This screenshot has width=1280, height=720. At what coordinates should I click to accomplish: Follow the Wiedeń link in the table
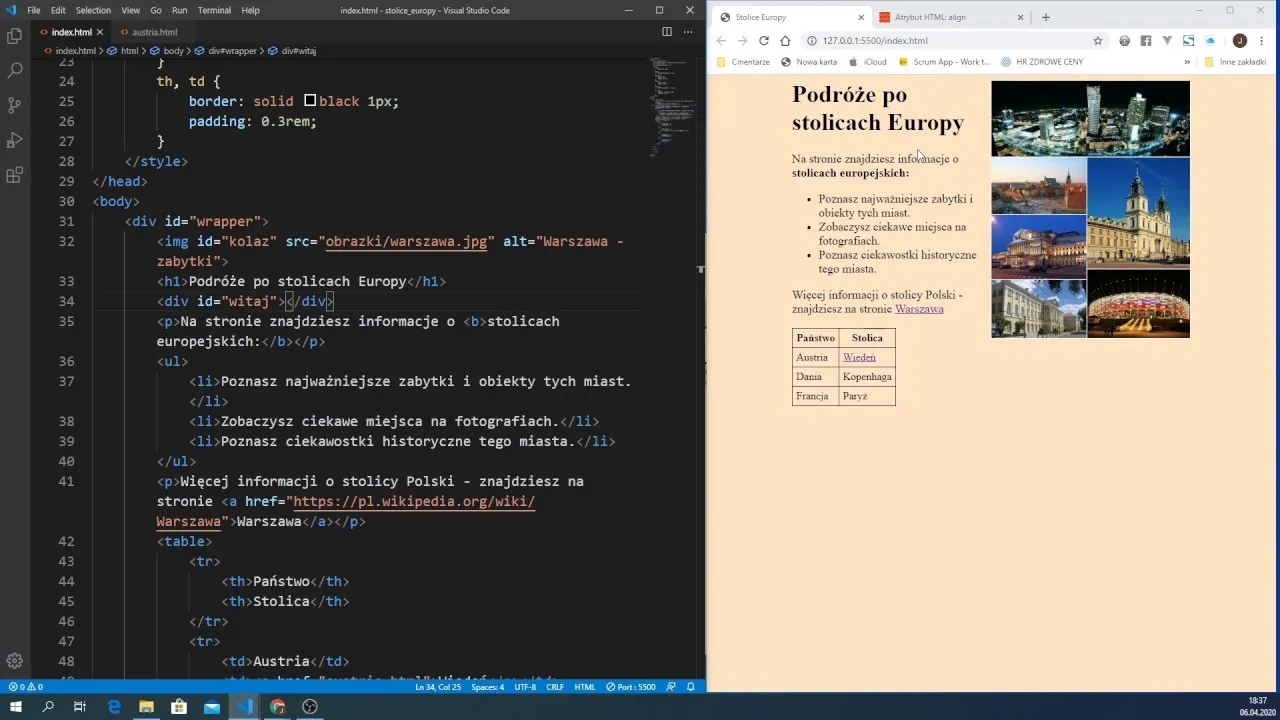coord(859,357)
